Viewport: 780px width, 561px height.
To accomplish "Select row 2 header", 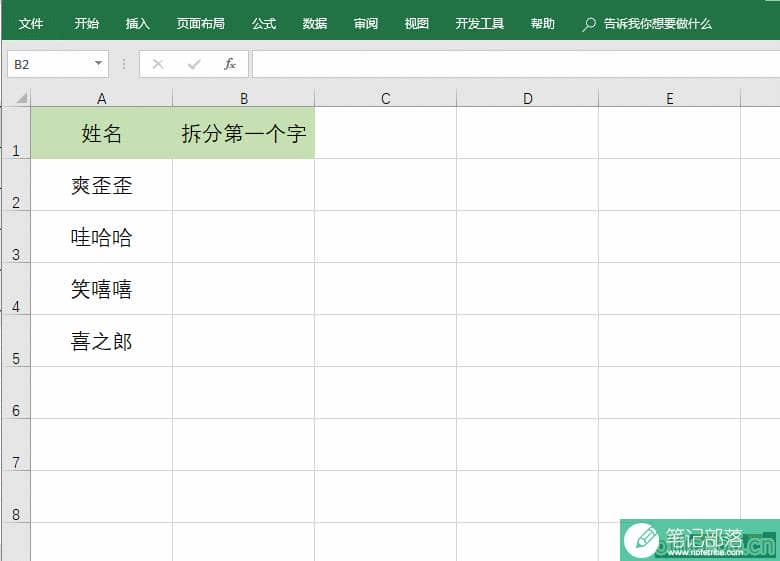I will pos(16,185).
